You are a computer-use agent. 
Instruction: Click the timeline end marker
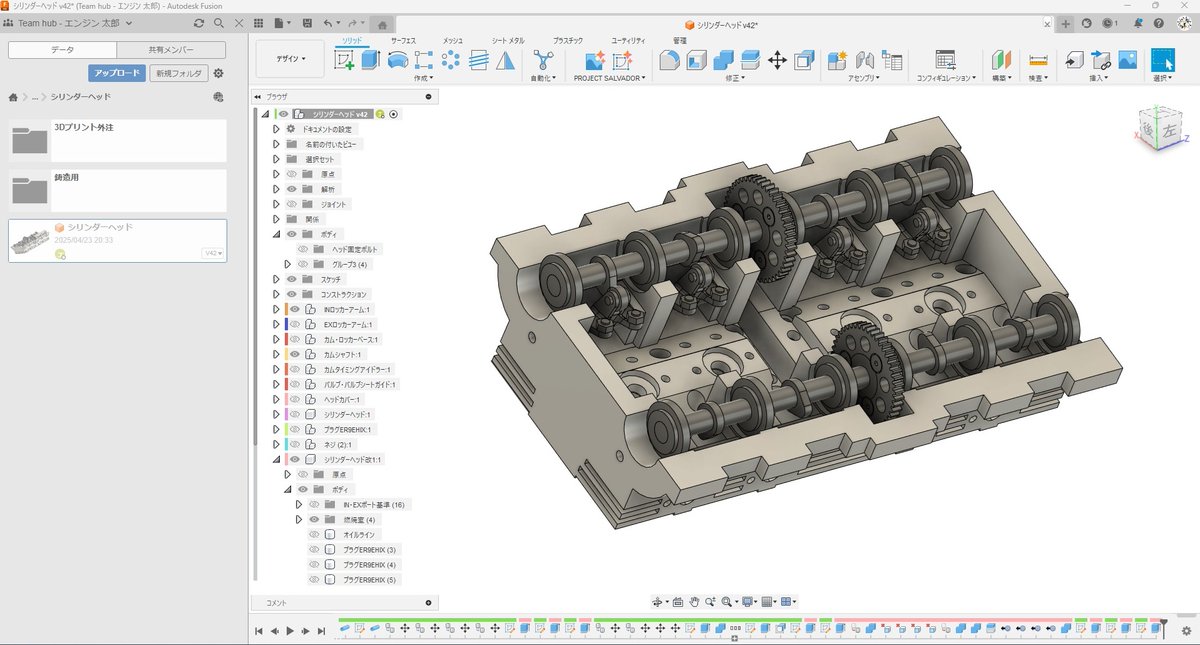point(1163,628)
